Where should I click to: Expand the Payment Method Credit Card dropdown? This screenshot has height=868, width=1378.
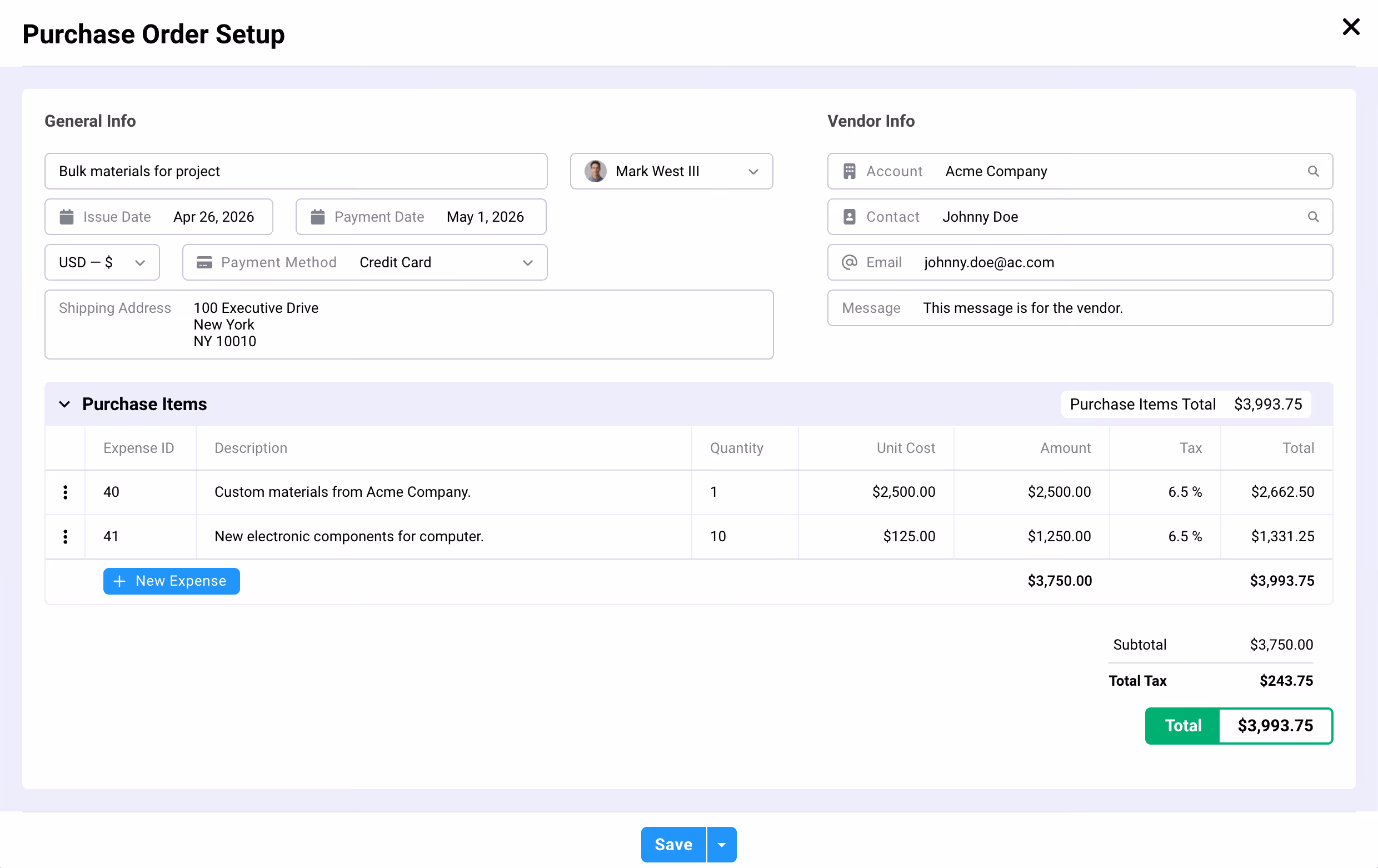(x=365, y=263)
